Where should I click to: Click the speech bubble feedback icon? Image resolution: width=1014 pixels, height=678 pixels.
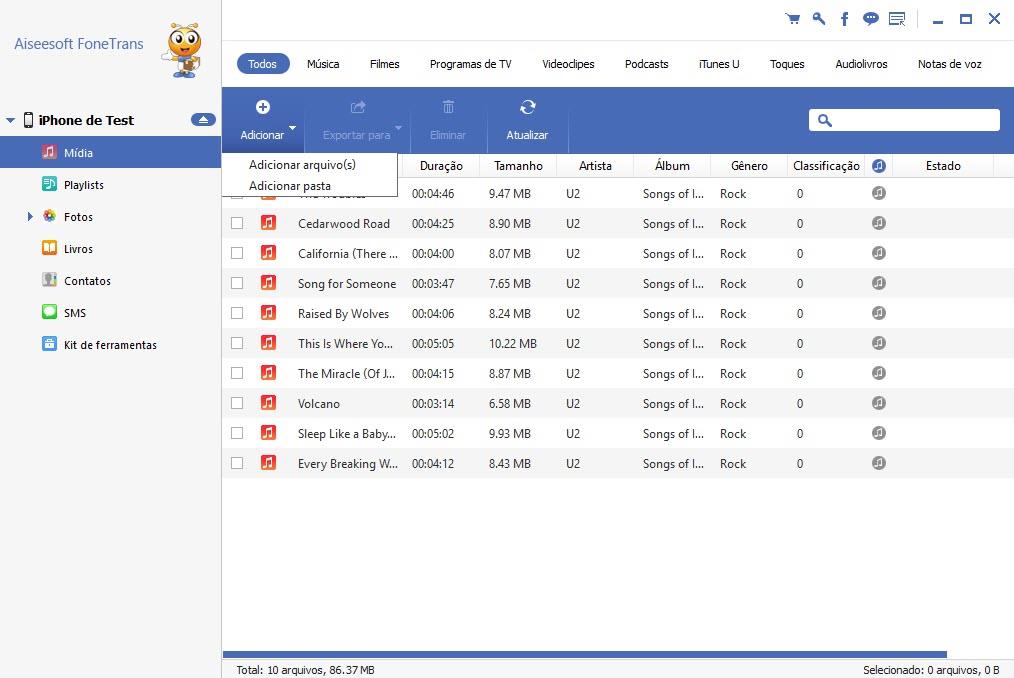[870, 18]
